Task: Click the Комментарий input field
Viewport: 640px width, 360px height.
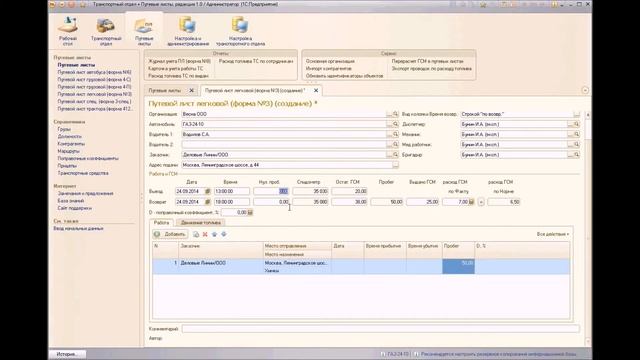Action: click(380, 329)
